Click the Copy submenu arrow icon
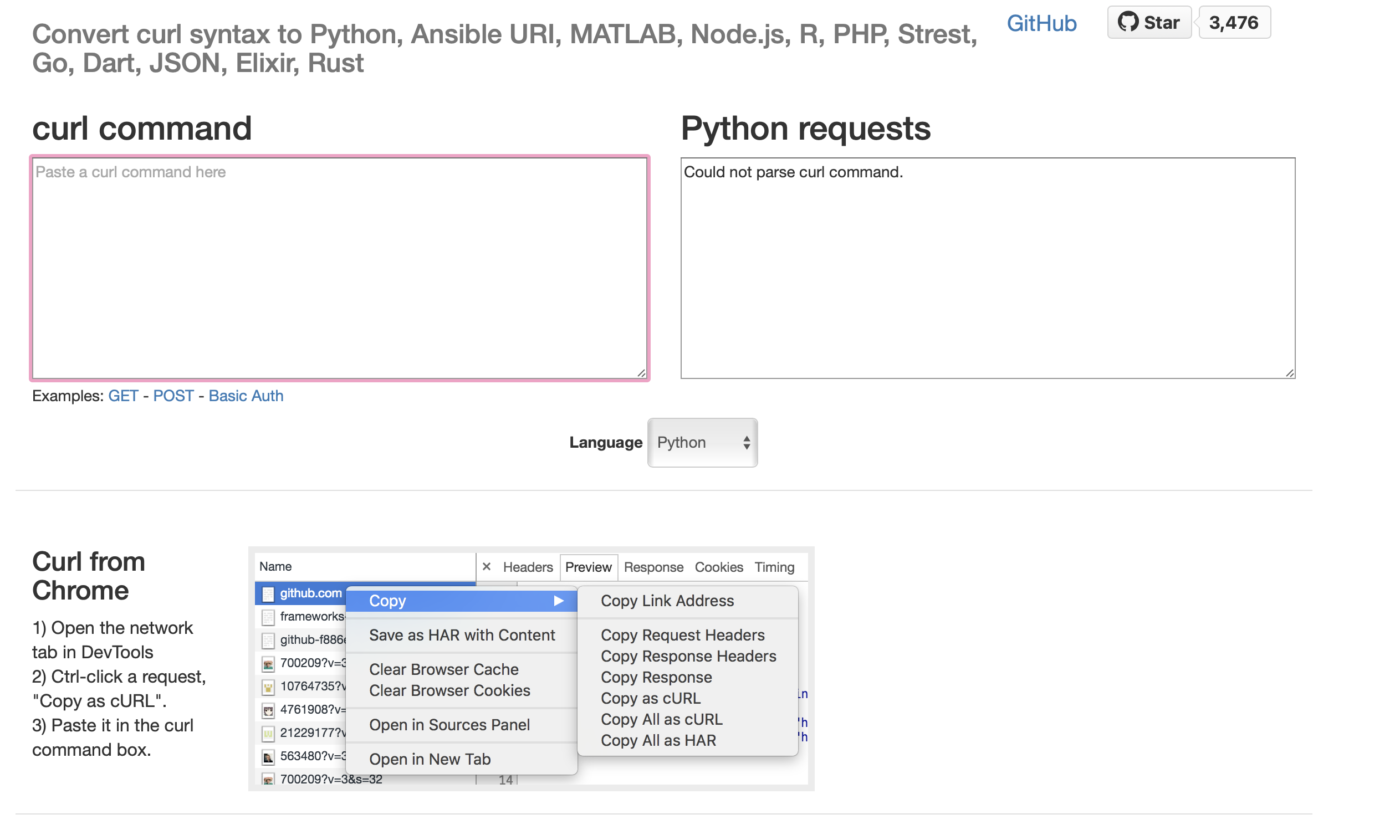This screenshot has width=1400, height=840. coord(558,601)
